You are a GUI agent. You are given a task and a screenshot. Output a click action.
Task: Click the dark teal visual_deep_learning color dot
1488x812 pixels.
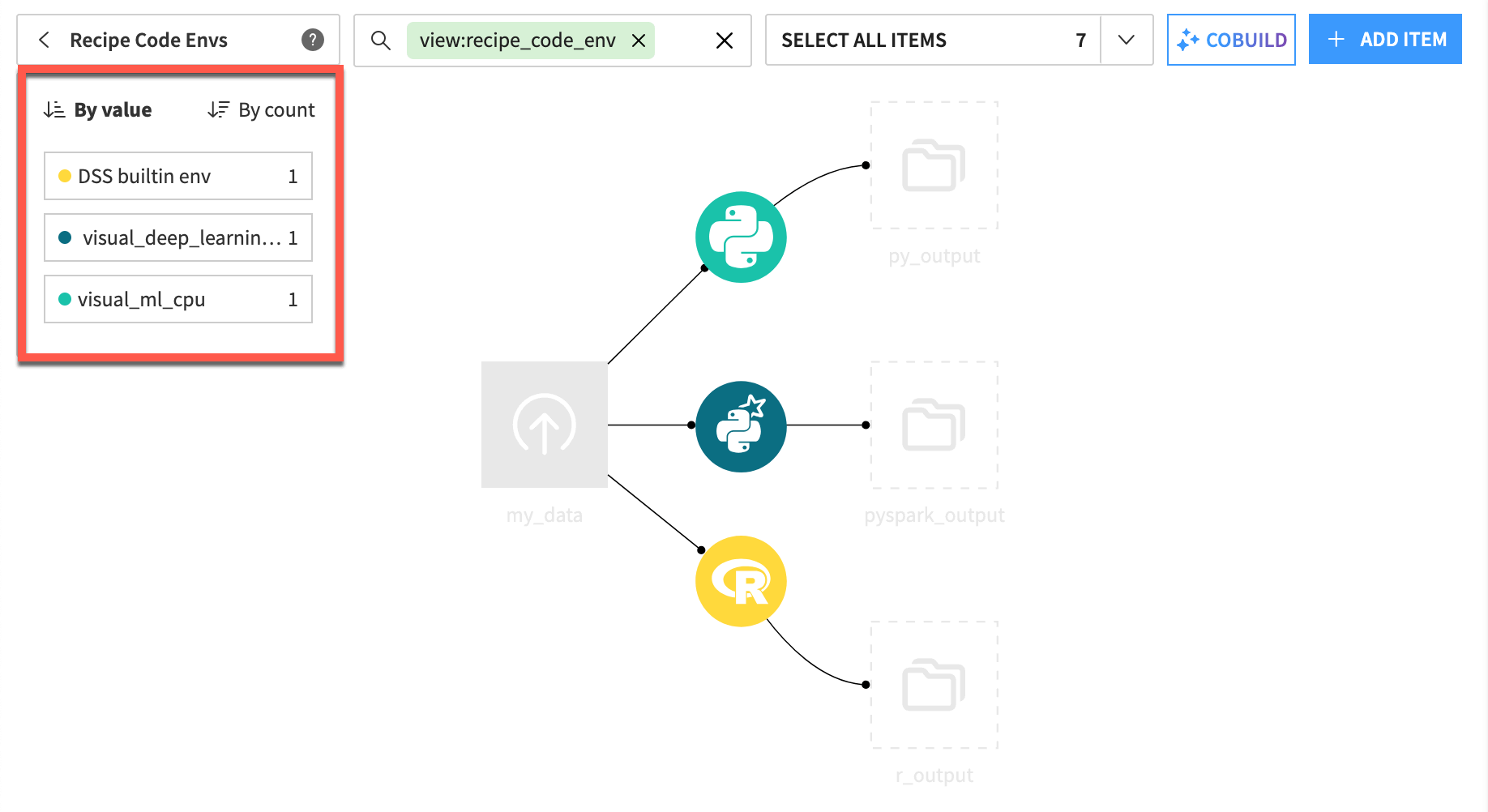pos(65,237)
